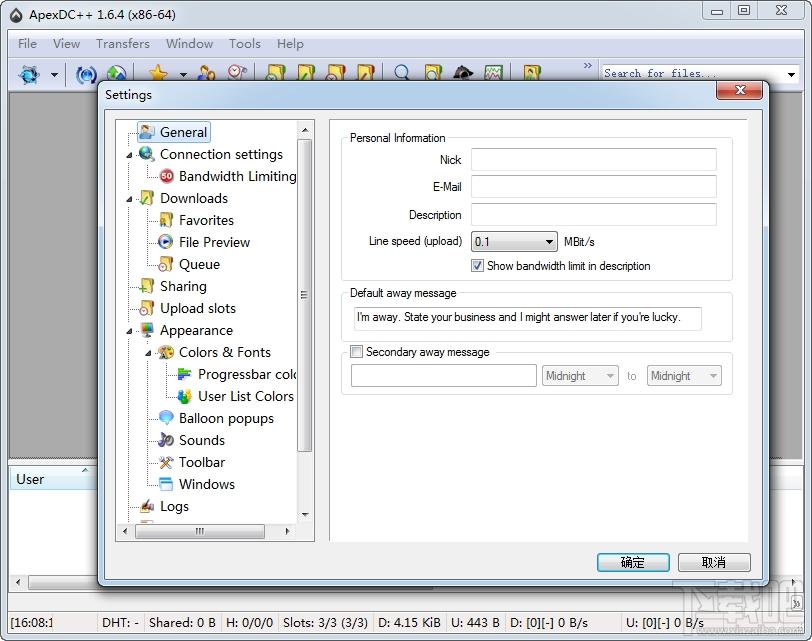Click the Reconnect toolbar icon
Image resolution: width=812 pixels, height=641 pixels.
tap(86, 75)
